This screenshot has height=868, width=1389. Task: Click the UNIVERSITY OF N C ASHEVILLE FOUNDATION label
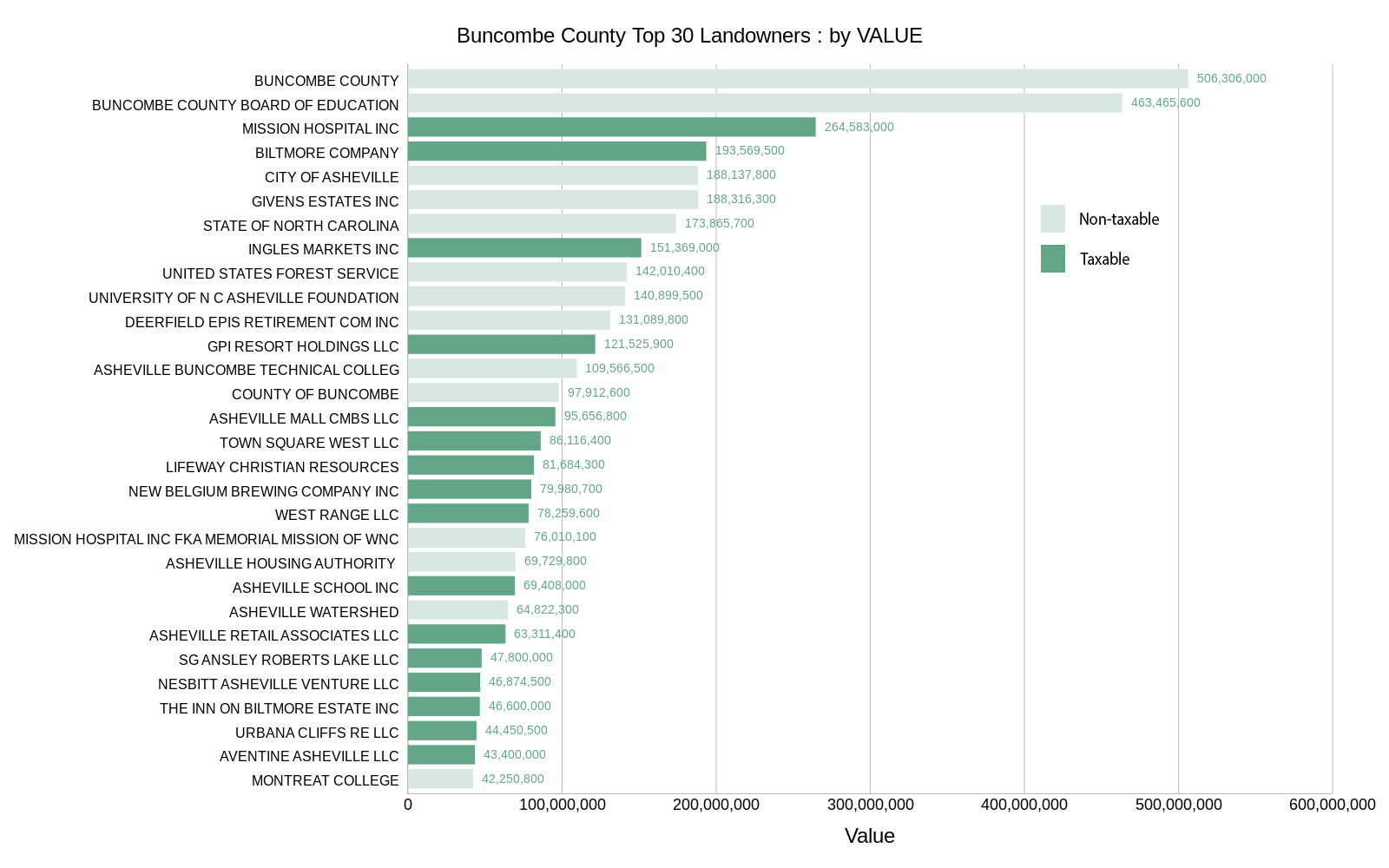[243, 298]
